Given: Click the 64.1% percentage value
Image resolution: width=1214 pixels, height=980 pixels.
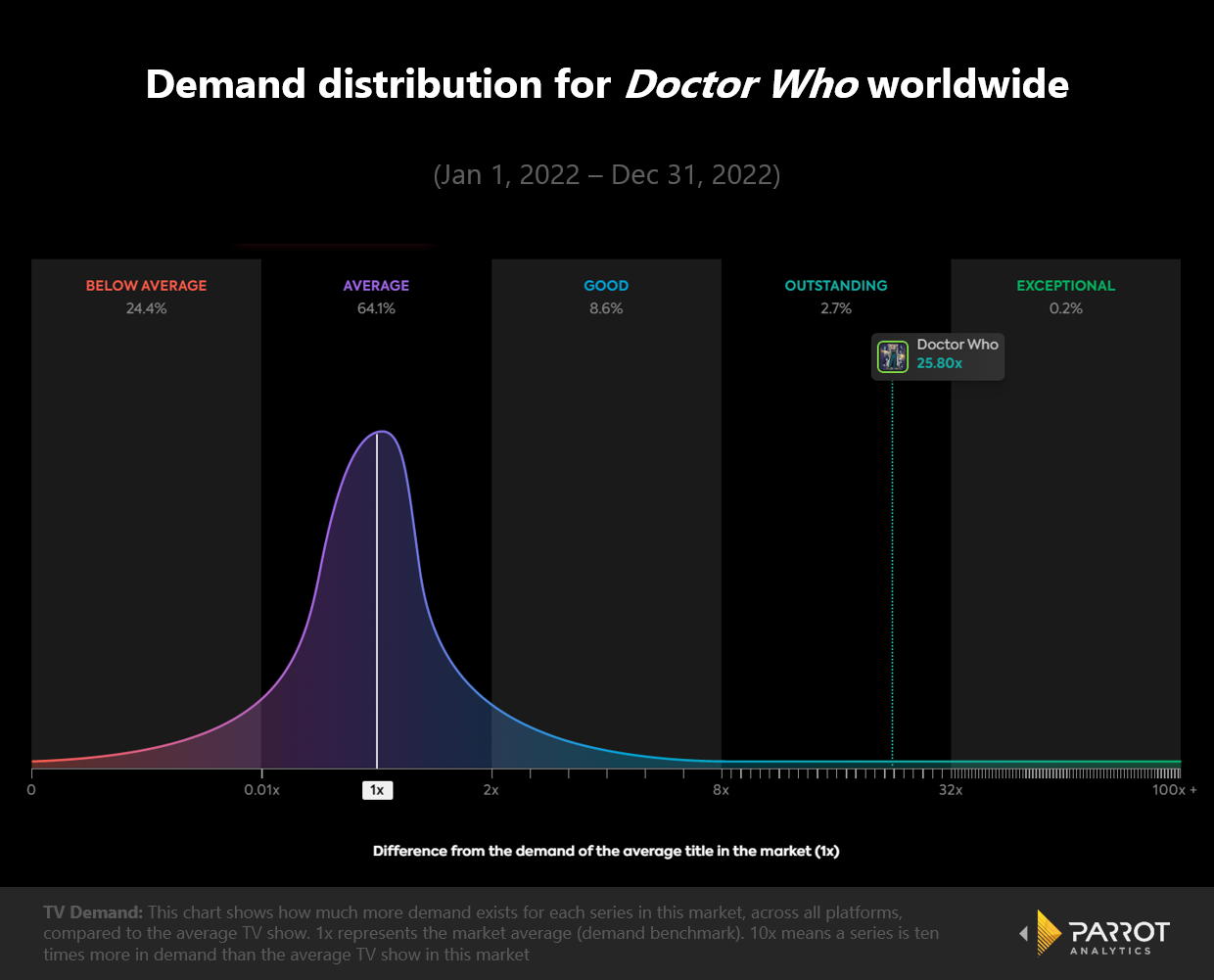Looking at the screenshot, I should click(x=376, y=308).
